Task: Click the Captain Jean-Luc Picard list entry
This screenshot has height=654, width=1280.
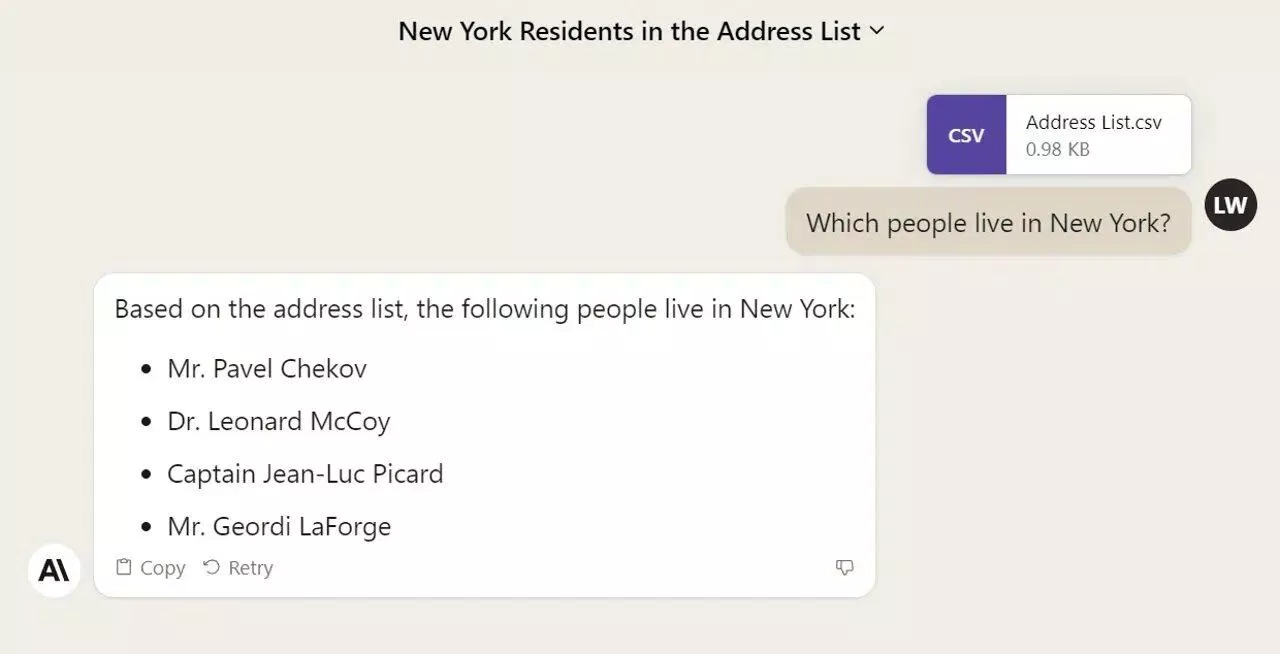Action: point(305,474)
